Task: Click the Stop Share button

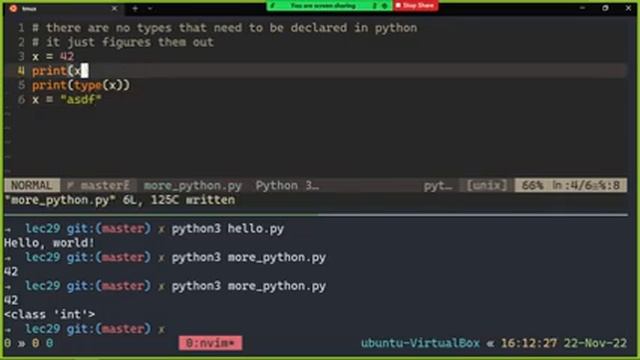Action: pyautogui.click(x=416, y=6)
